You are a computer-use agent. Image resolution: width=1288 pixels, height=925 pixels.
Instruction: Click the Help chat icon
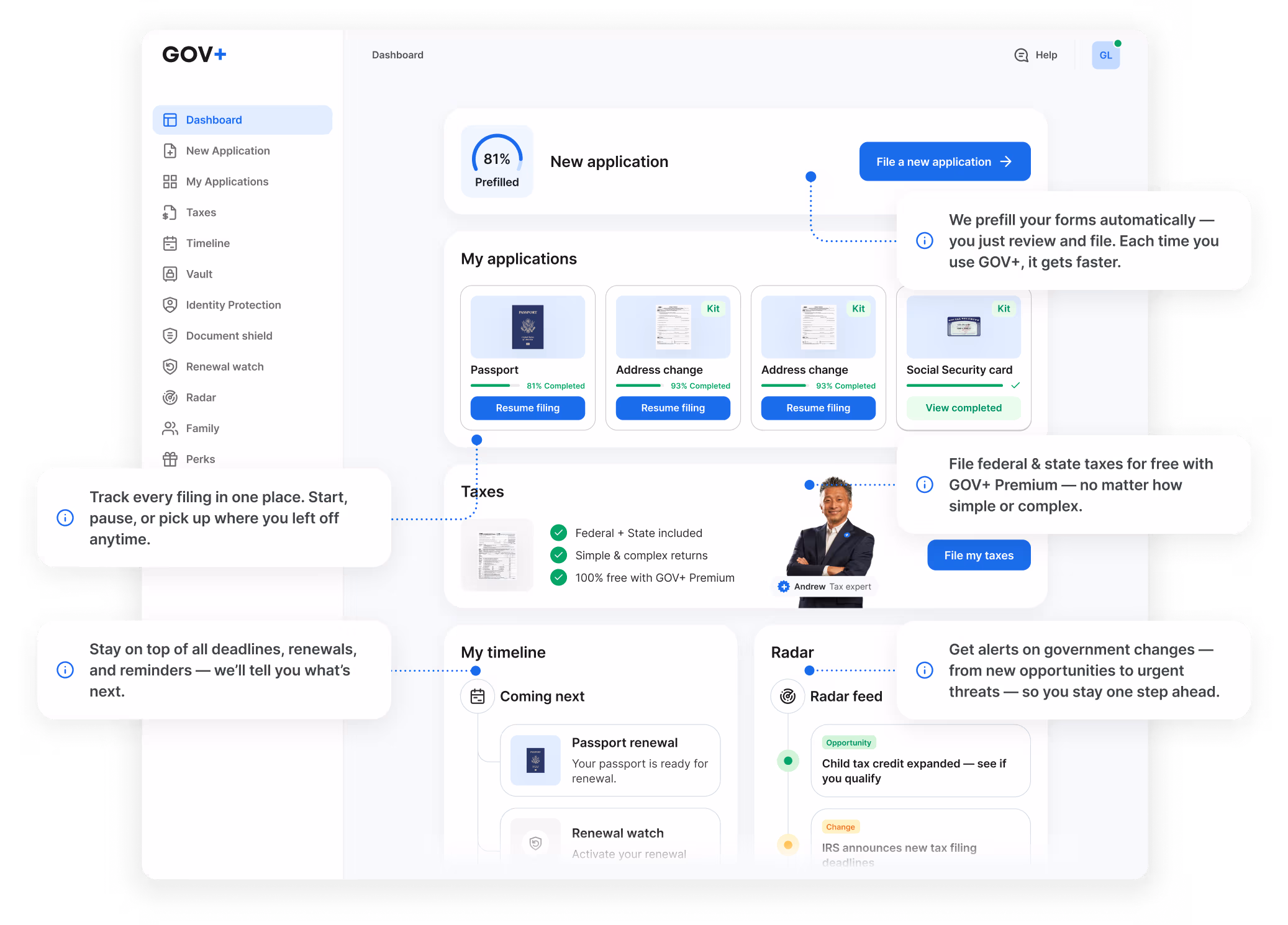pyautogui.click(x=1021, y=55)
